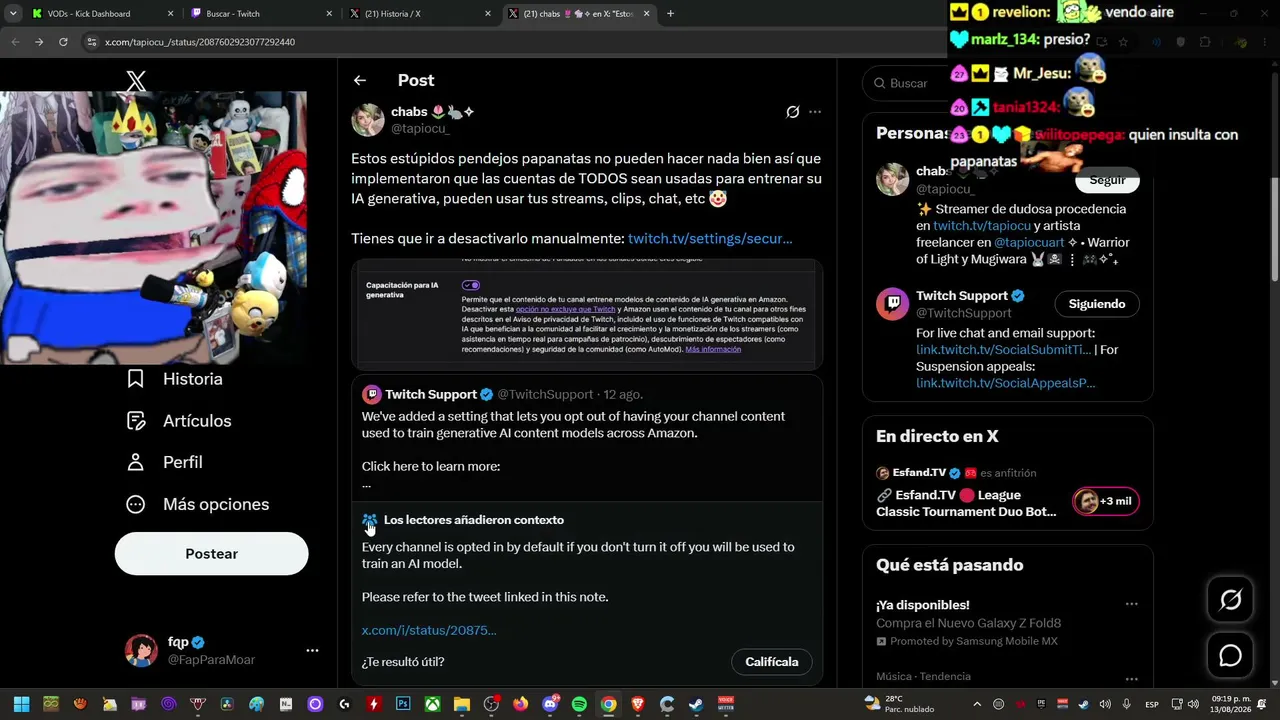Join the Esfand.TV live +3 mil button

coord(1106,501)
